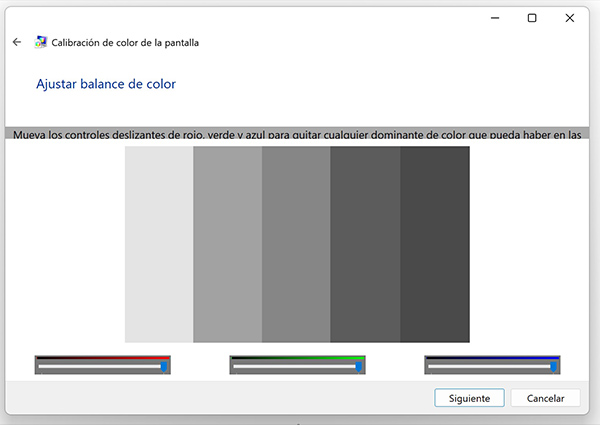The height and width of the screenshot is (425, 600).
Task: Click the left end of the red slider track
Action: (42, 367)
